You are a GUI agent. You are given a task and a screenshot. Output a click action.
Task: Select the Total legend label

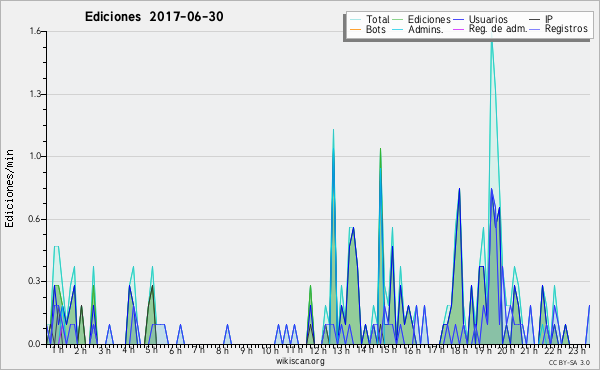tap(377, 19)
